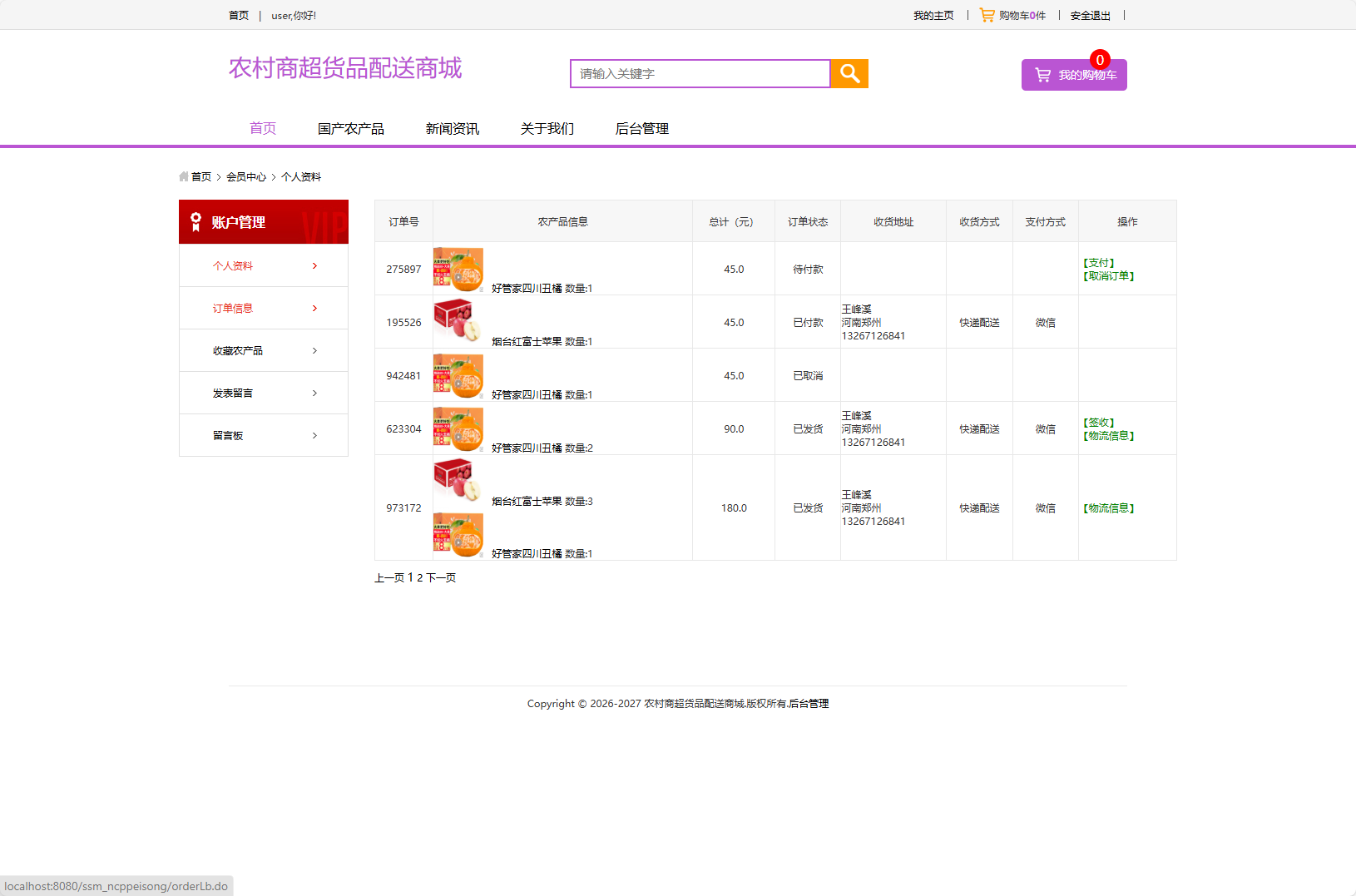
Task: Expand the 收藏农产品 sidebar chevron
Action: point(314,350)
